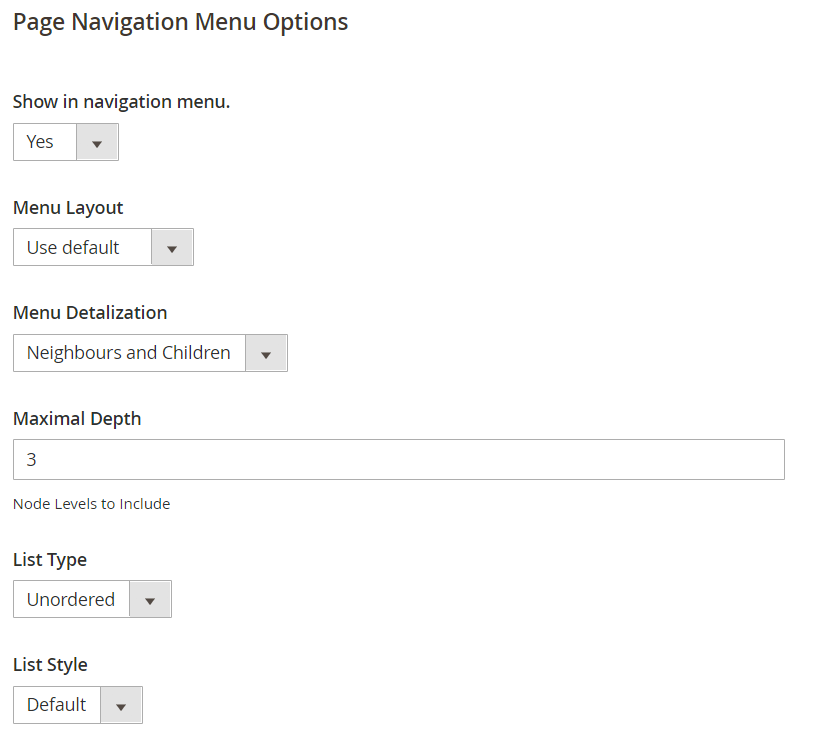Focus the Maximal Depth input field
The image size is (815, 738).
[399, 460]
